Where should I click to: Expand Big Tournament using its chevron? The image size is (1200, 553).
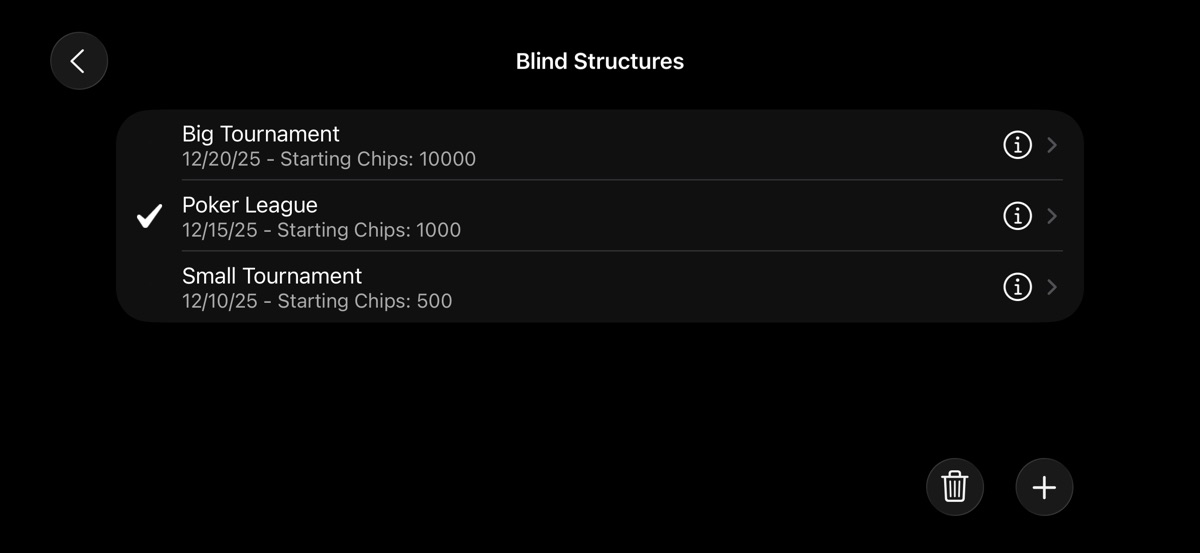click(1052, 145)
